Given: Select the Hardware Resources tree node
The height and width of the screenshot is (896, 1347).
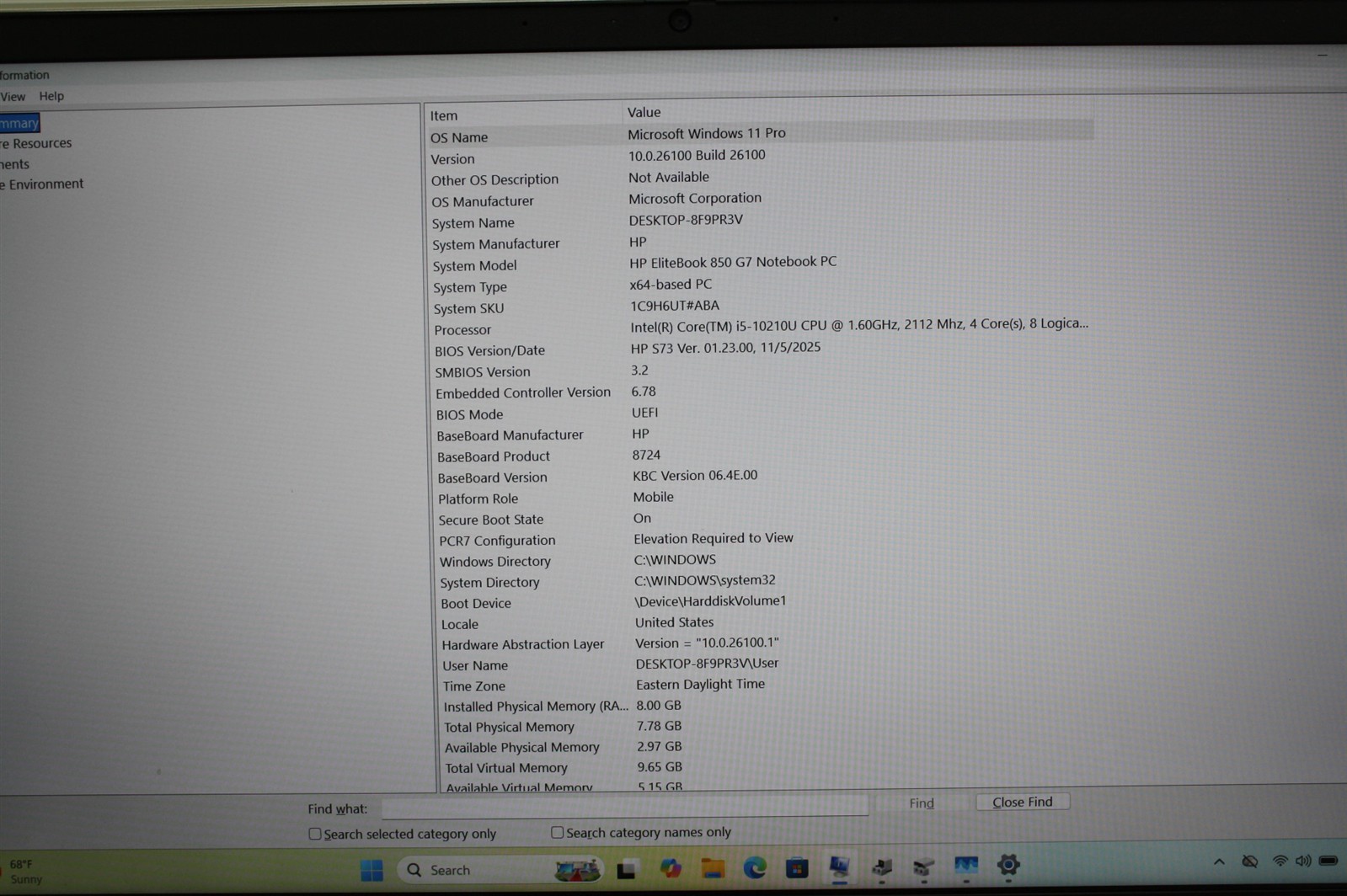Looking at the screenshot, I should tap(36, 143).
